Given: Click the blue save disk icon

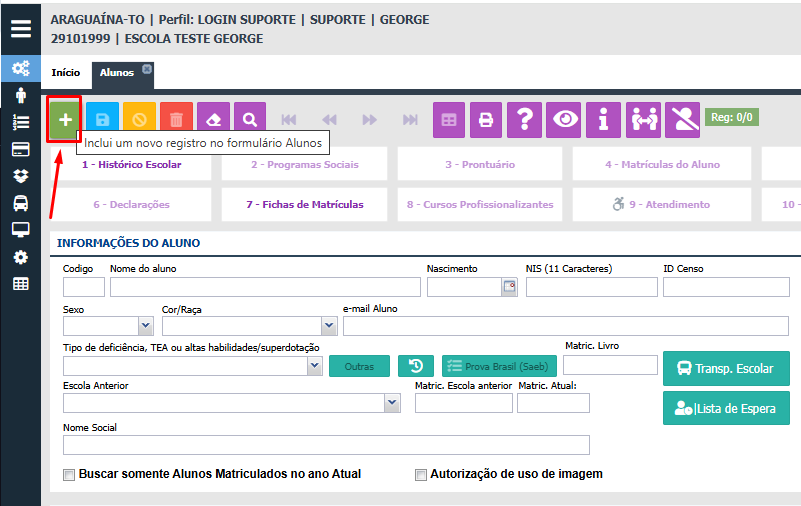Looking at the screenshot, I should coord(102,119).
